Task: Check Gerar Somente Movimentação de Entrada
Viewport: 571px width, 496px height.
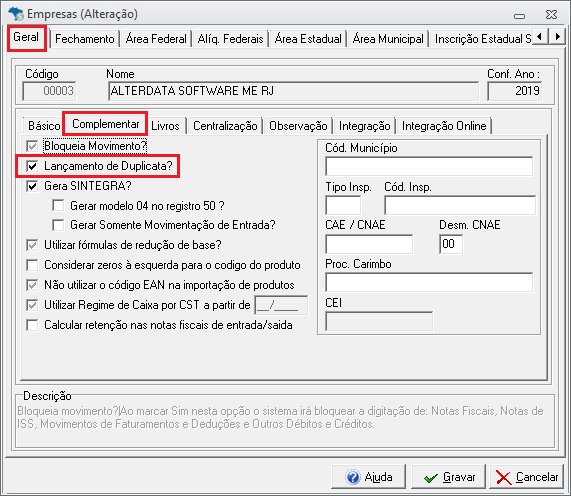Action: (x=58, y=225)
